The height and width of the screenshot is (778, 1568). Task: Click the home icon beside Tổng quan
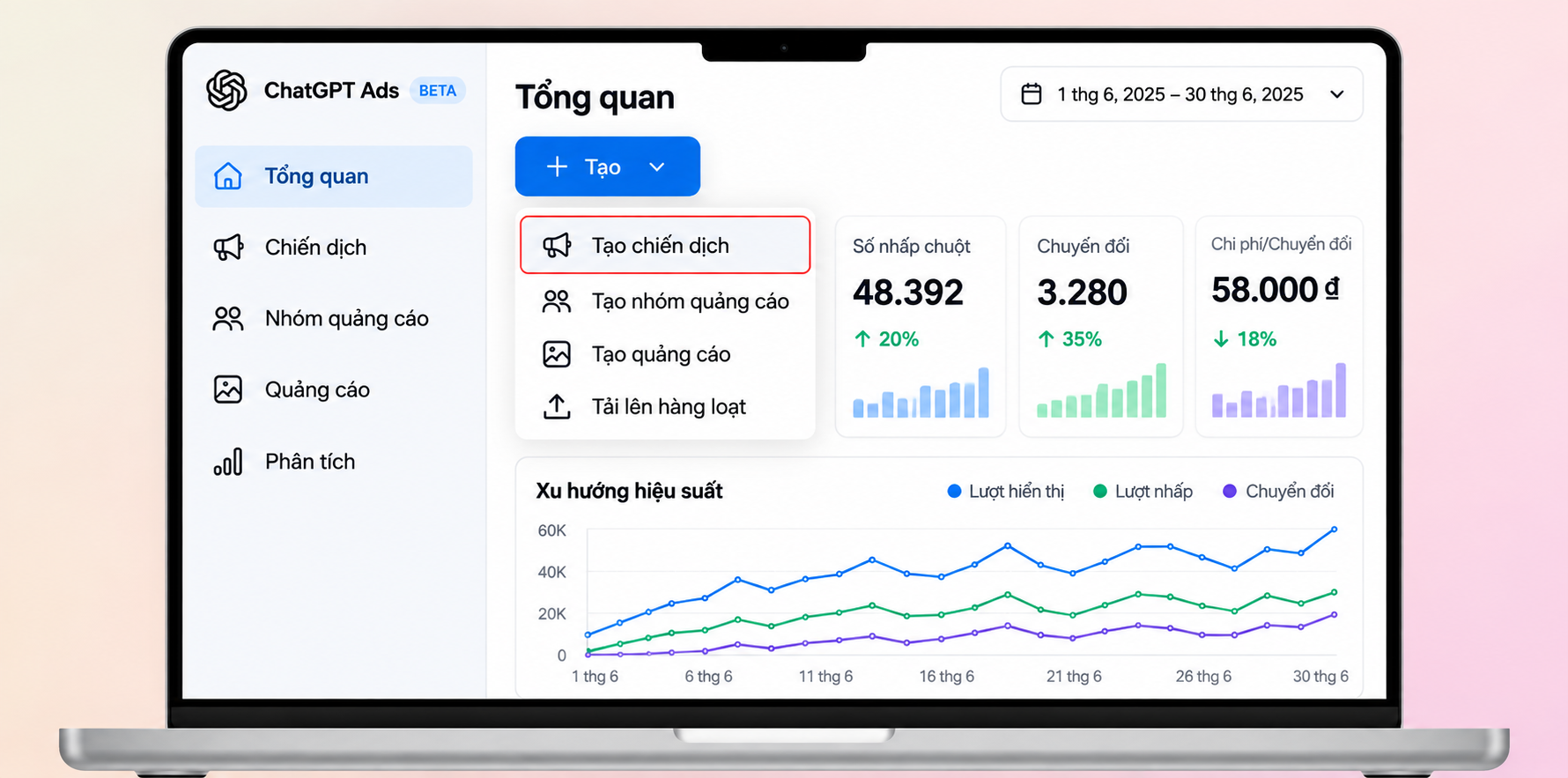coord(228,176)
